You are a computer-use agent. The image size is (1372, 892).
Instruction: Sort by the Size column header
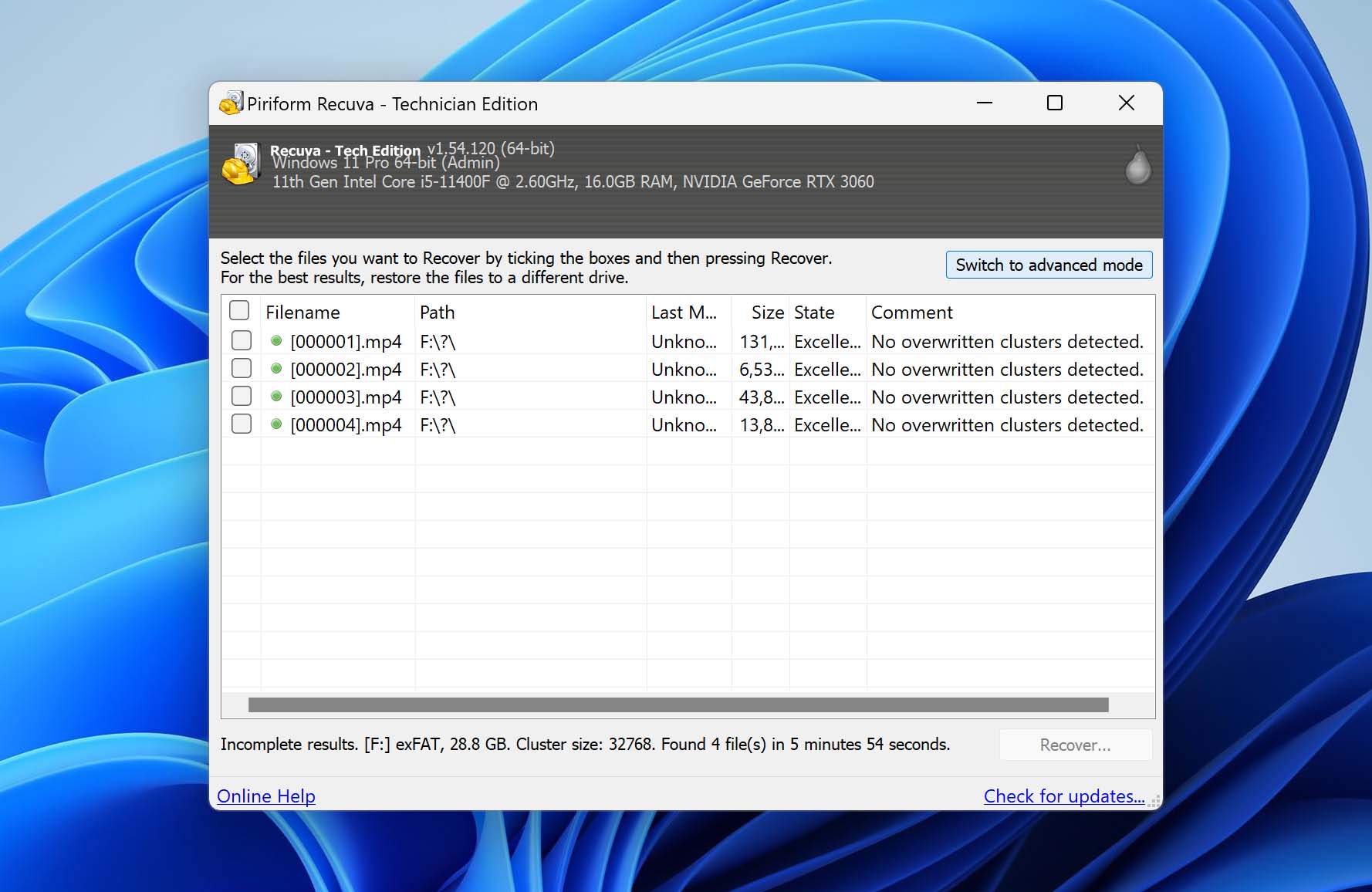[760, 312]
